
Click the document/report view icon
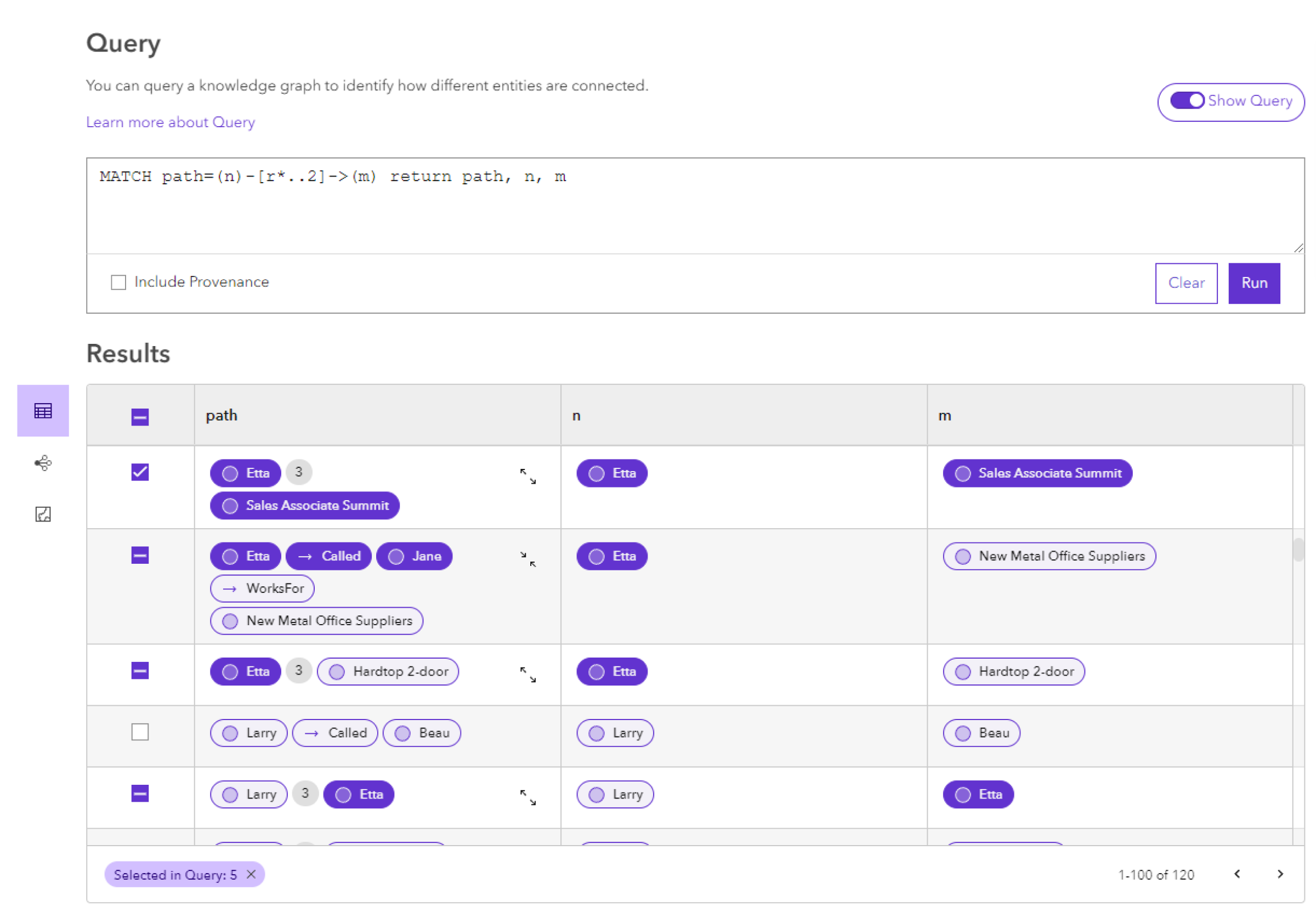[41, 516]
